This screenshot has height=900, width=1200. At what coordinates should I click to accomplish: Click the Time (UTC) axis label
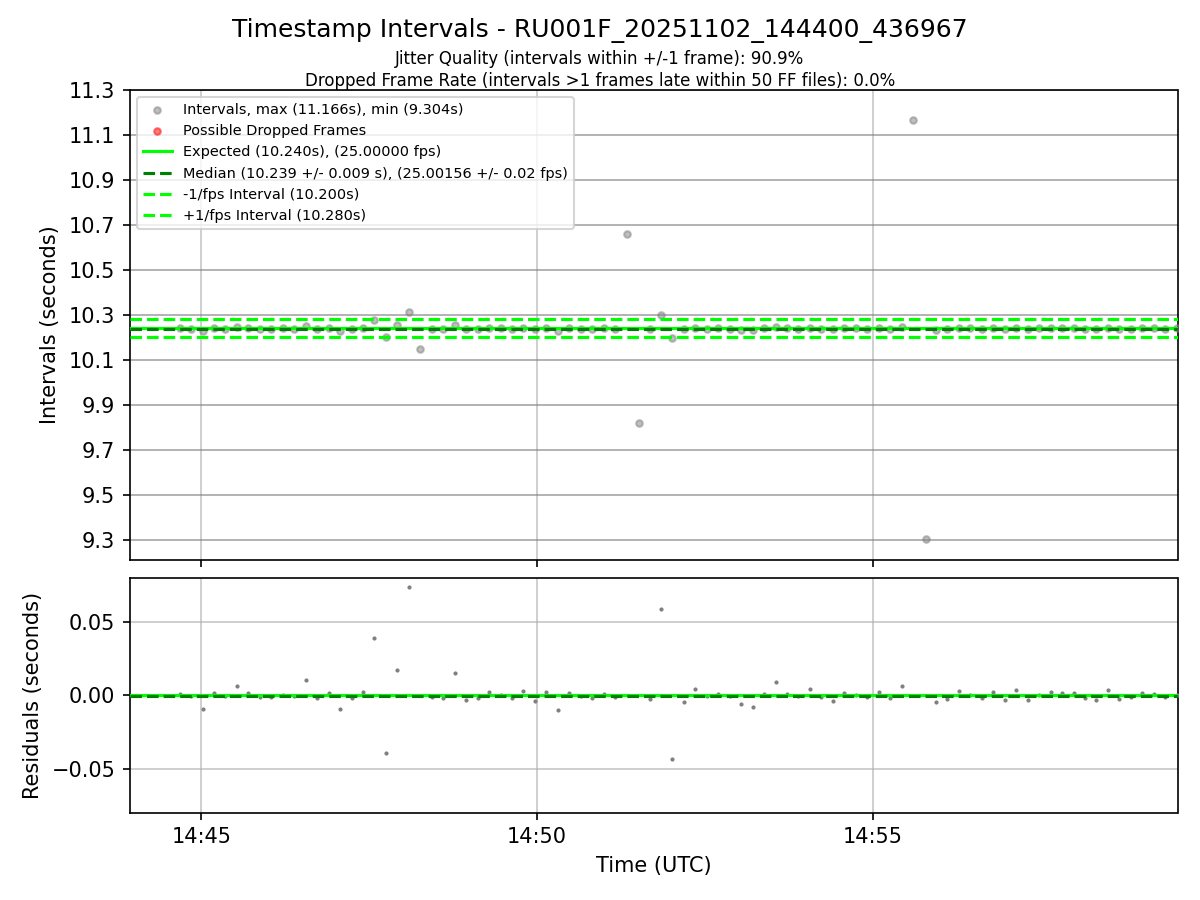point(654,865)
